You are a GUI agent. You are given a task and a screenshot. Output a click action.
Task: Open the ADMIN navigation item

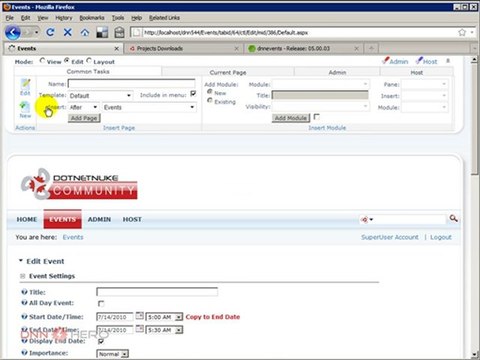[99, 219]
